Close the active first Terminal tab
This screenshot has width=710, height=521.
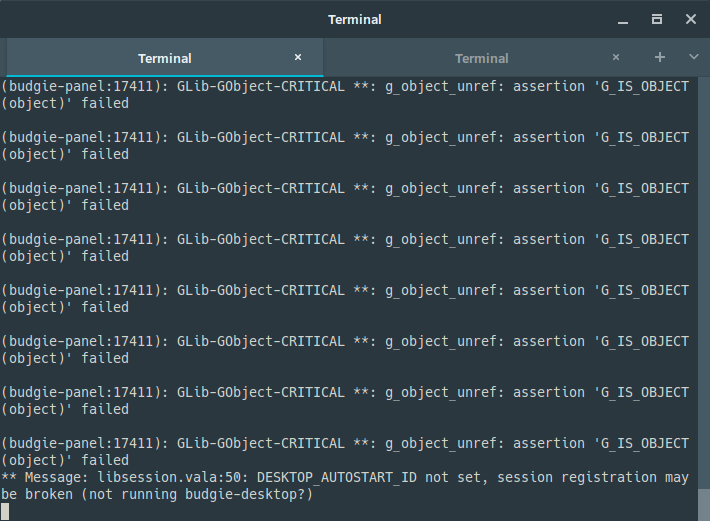coord(298,57)
